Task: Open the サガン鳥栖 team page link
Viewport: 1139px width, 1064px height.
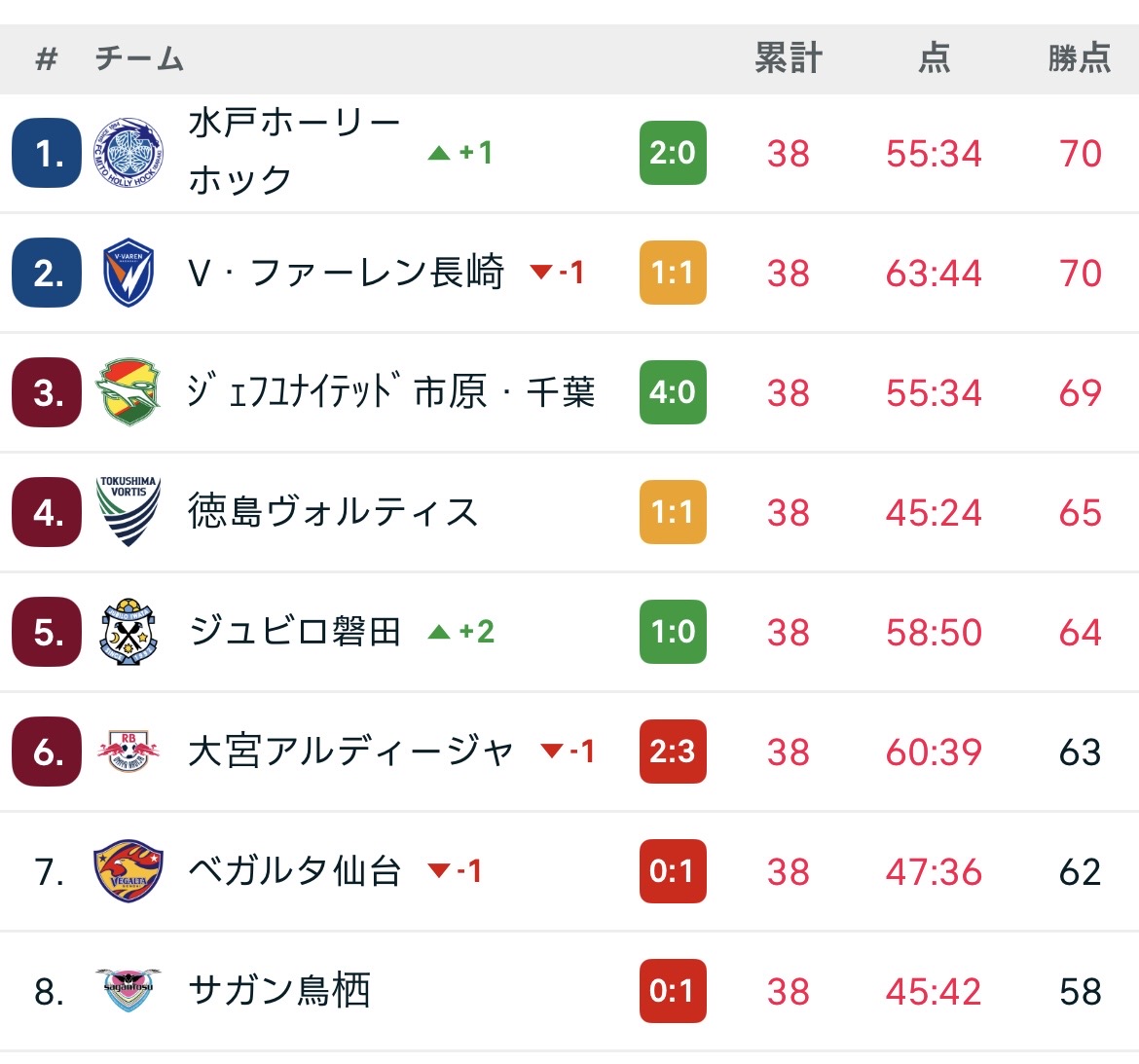Action: coord(279,991)
